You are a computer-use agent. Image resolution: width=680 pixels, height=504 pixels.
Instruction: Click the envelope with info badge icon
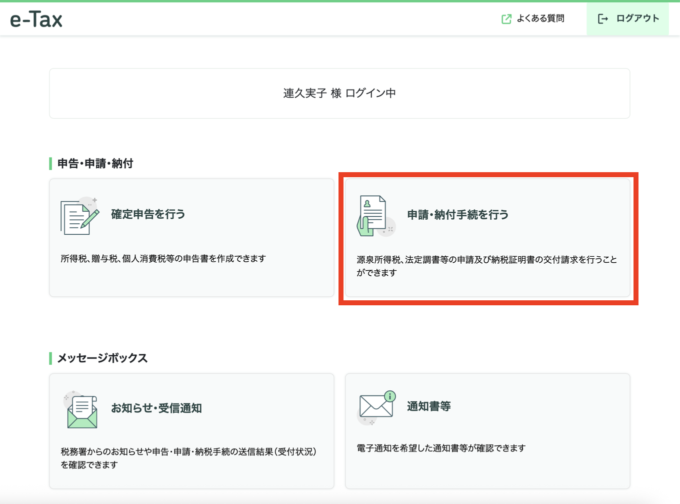point(376,407)
